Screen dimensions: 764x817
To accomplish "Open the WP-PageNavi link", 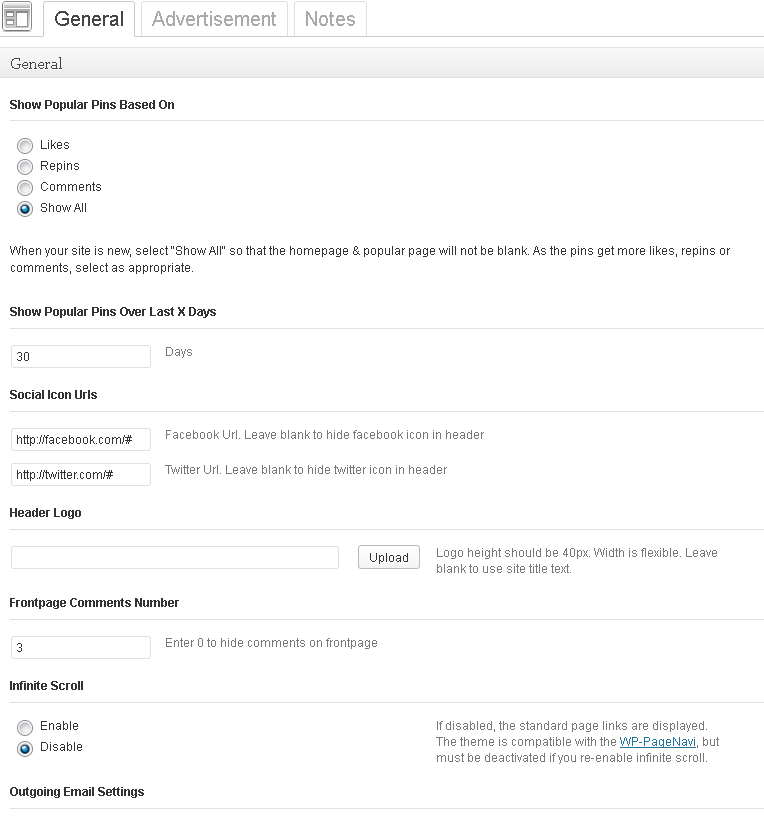I will 658,741.
